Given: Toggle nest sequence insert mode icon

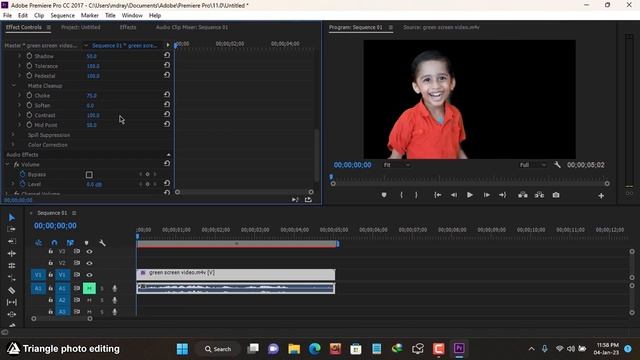Looking at the screenshot, I should pos(38,243).
